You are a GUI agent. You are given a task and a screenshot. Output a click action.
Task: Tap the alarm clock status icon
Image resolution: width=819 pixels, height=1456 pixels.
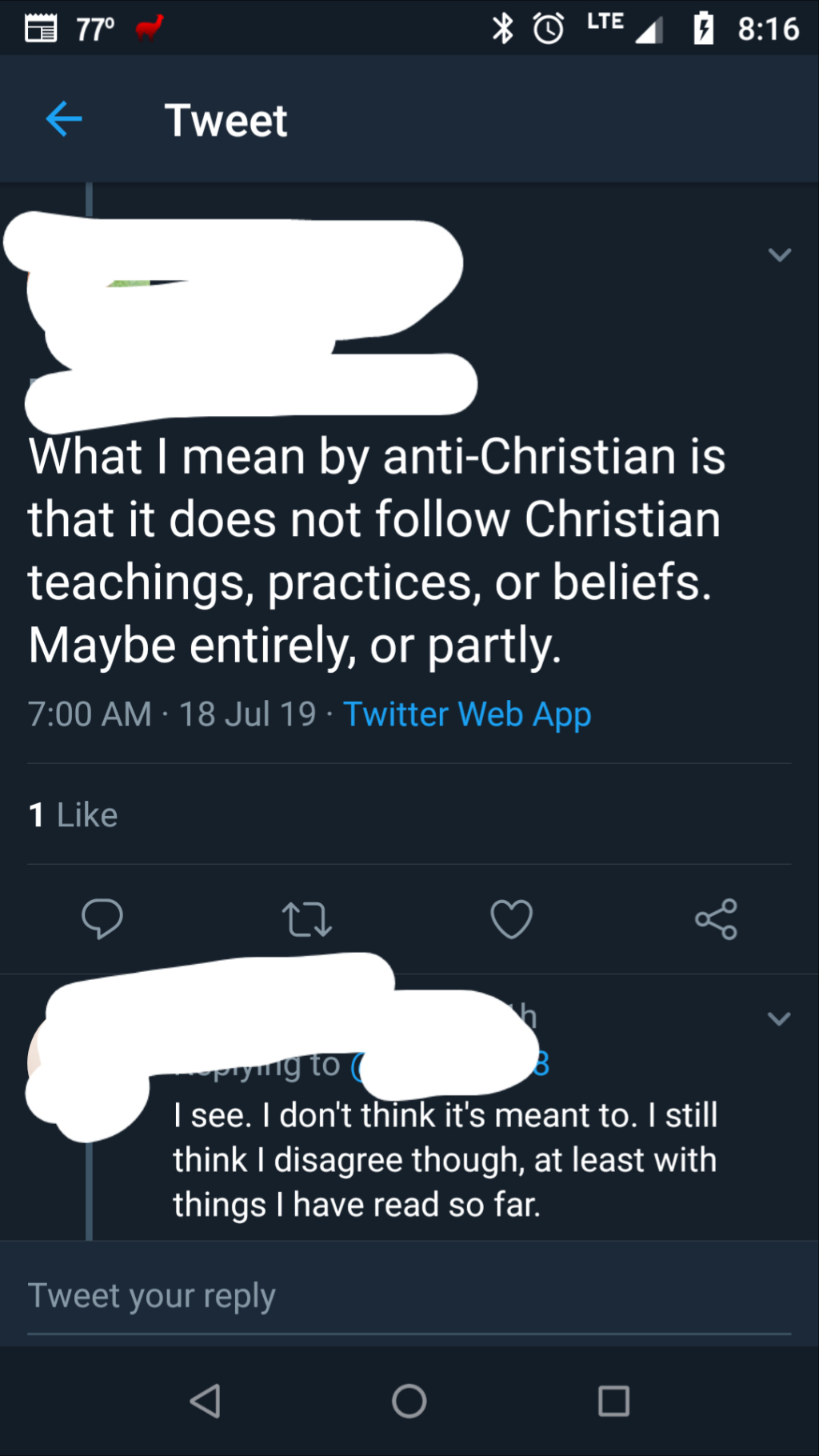[549, 29]
